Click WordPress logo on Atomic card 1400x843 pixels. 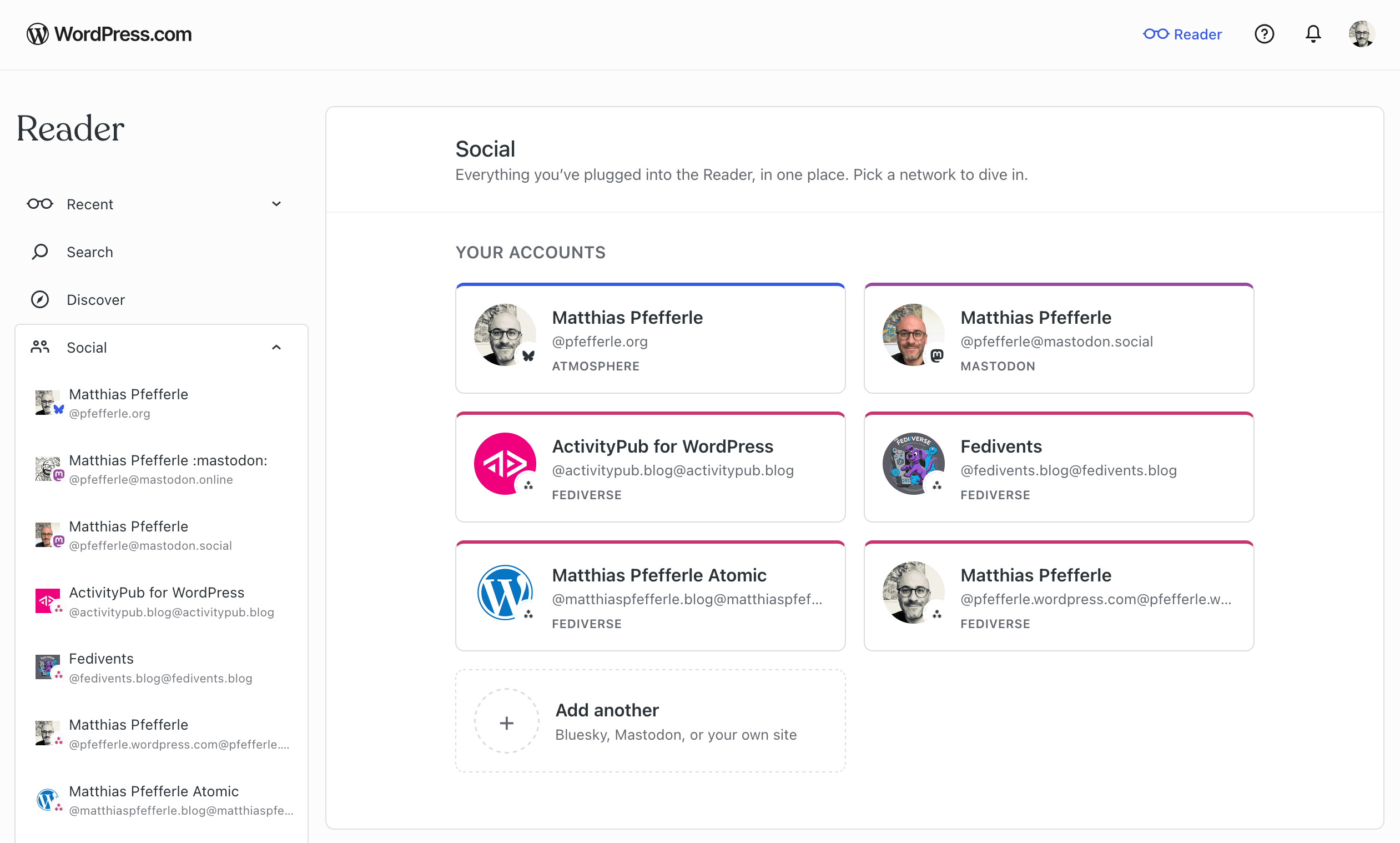point(505,593)
